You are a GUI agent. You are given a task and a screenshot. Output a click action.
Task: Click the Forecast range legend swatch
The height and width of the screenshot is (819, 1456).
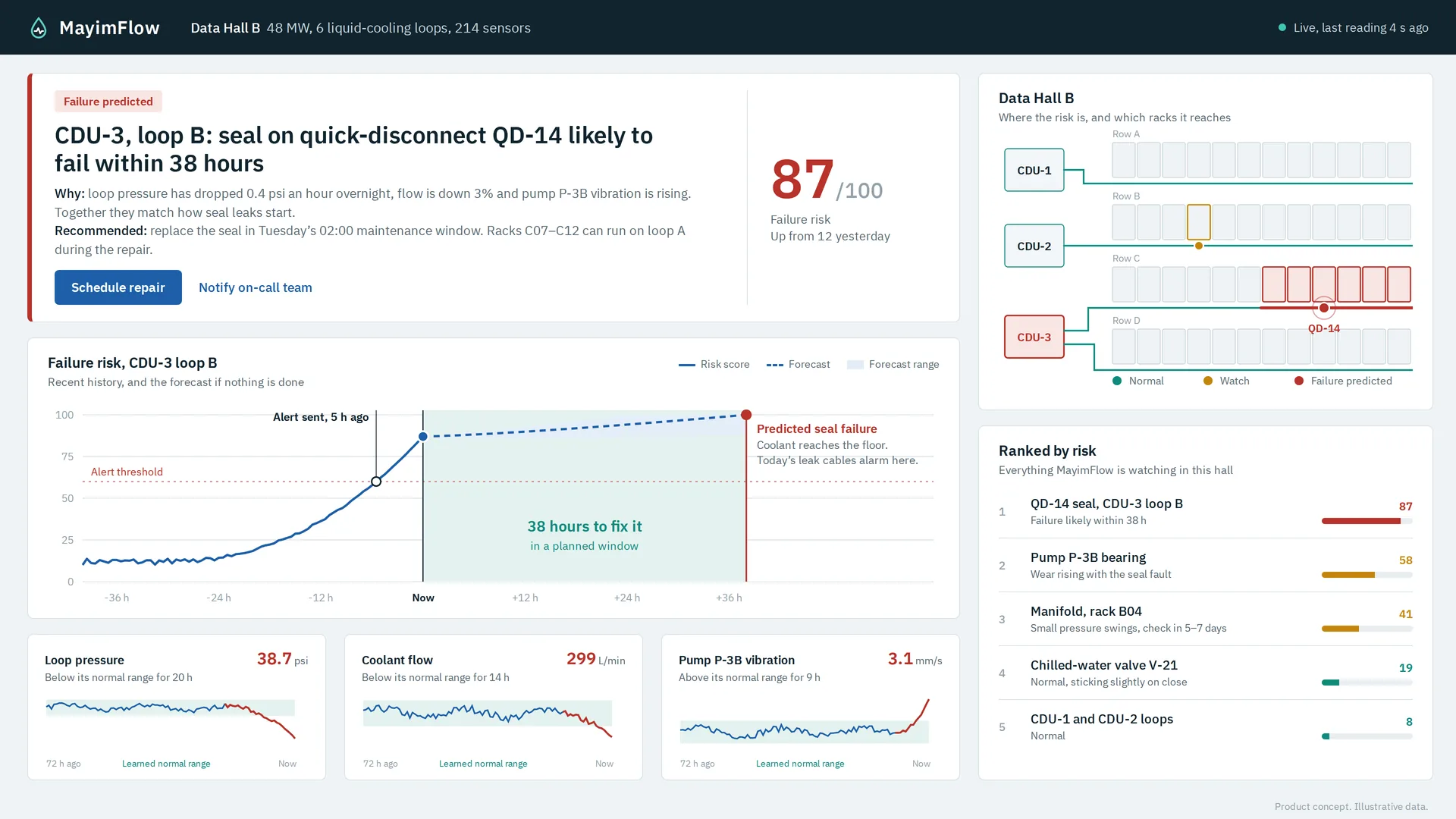[x=855, y=365]
